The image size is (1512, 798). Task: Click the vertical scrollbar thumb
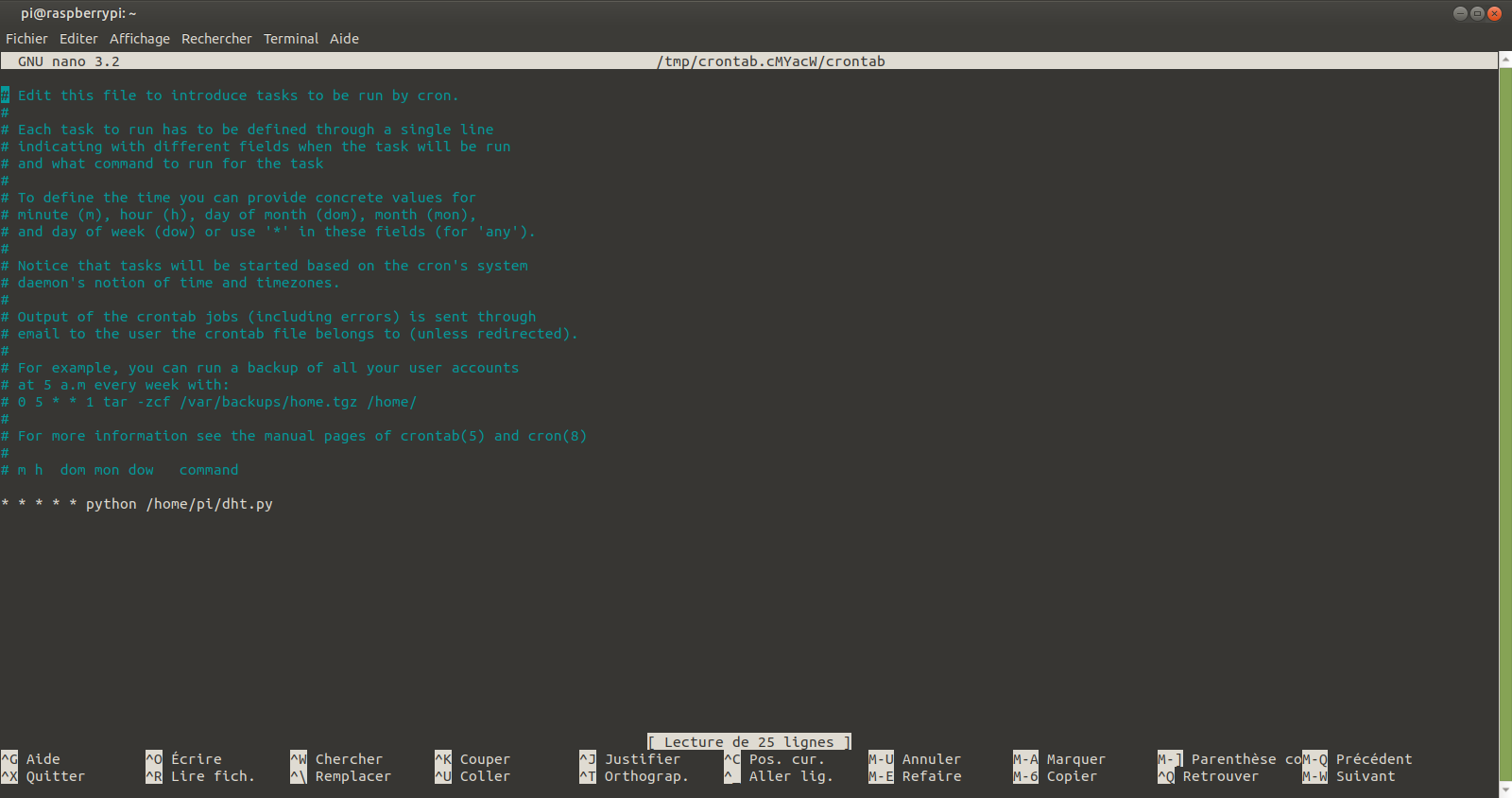coord(1505,424)
